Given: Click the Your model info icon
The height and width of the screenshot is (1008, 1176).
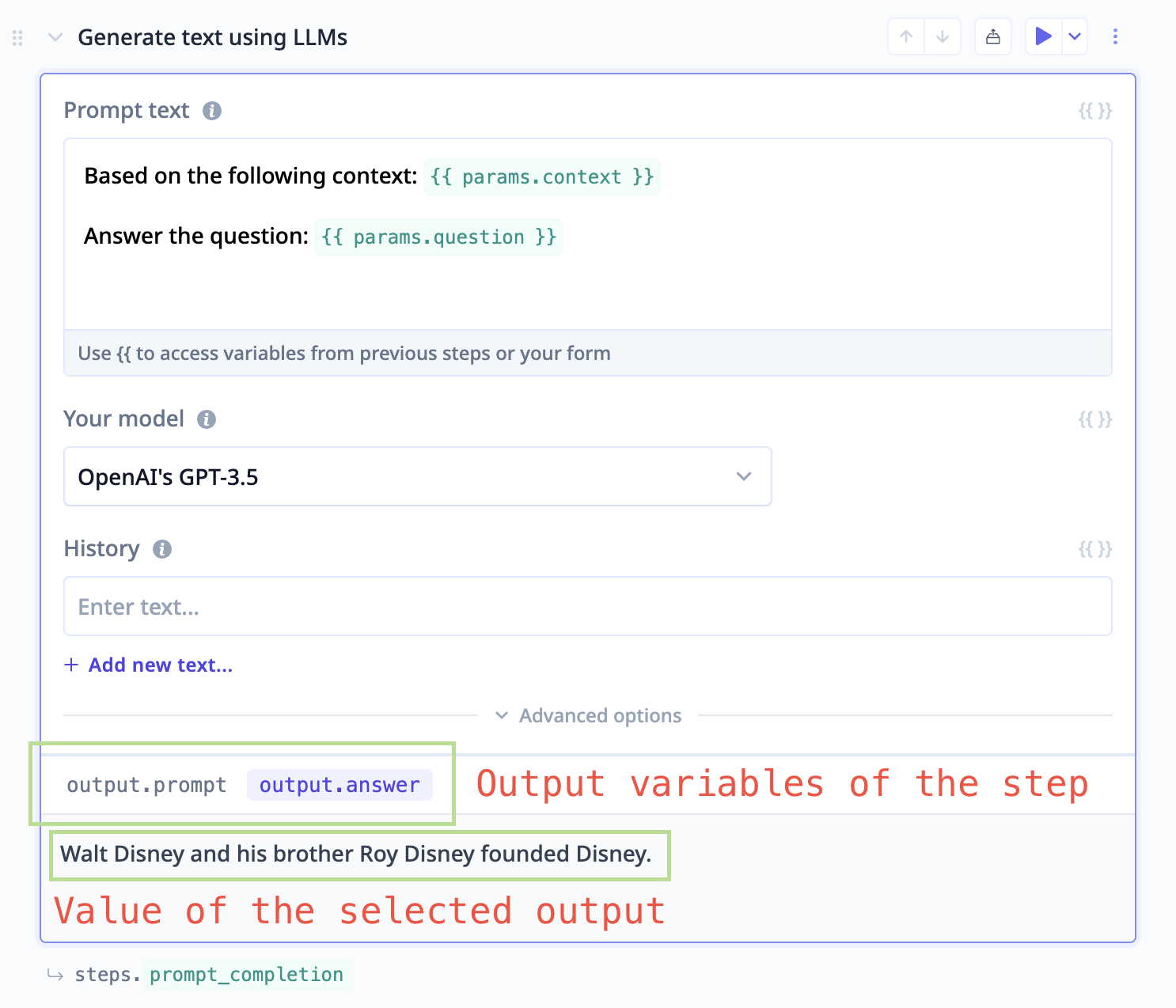Looking at the screenshot, I should click(x=207, y=419).
